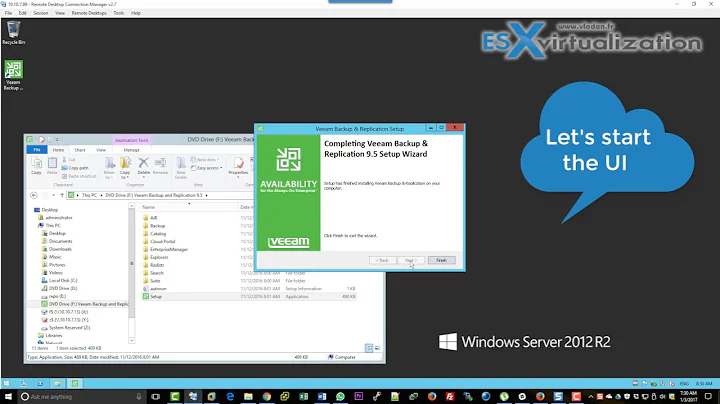
Task: Click the Up one level arrow in Explorer
Action: [x=62, y=195]
